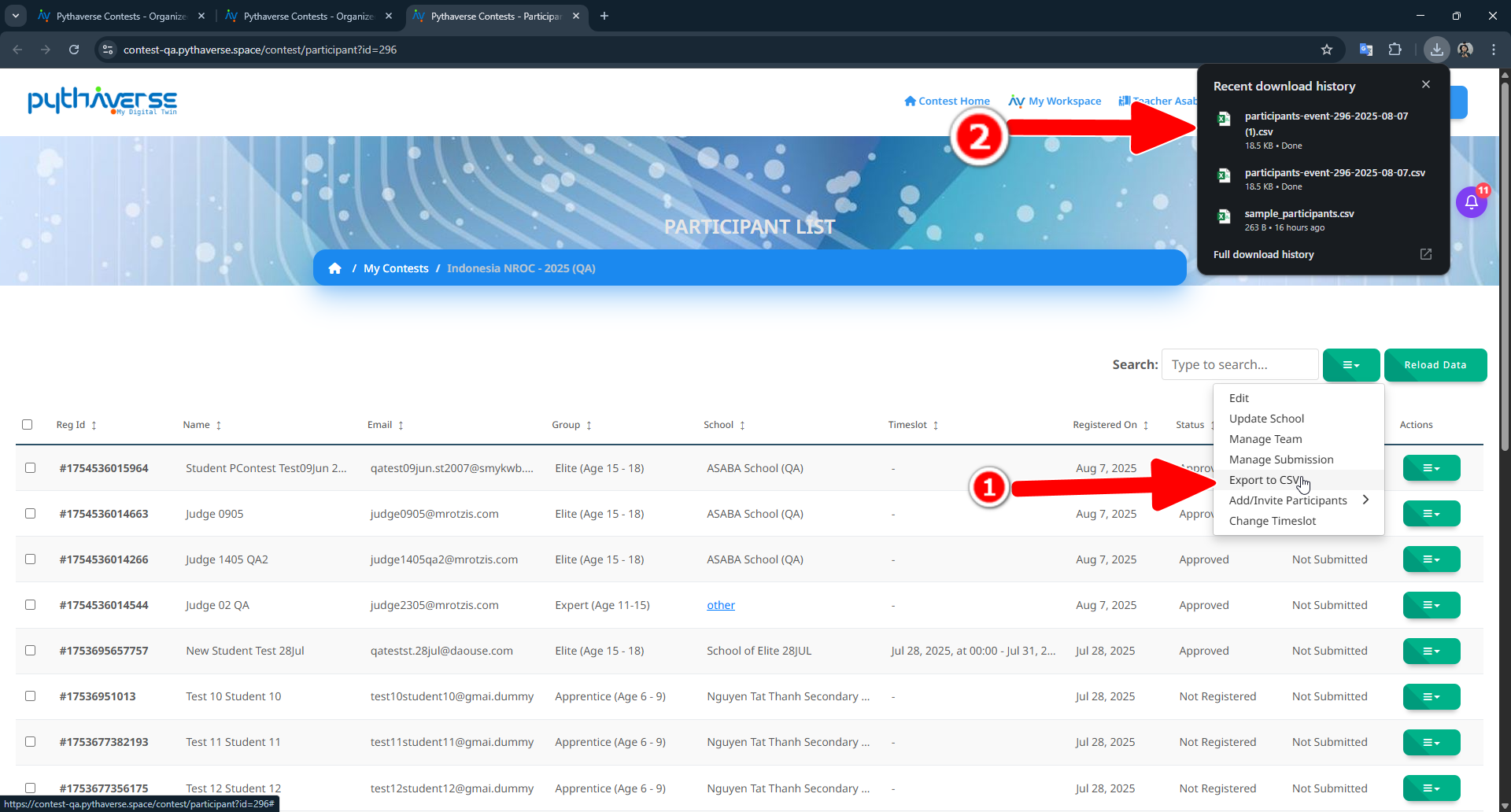Open participants-event-296-2025-08-07 (1).csv download
Viewport: 1511px width, 812px height.
coord(1325,130)
